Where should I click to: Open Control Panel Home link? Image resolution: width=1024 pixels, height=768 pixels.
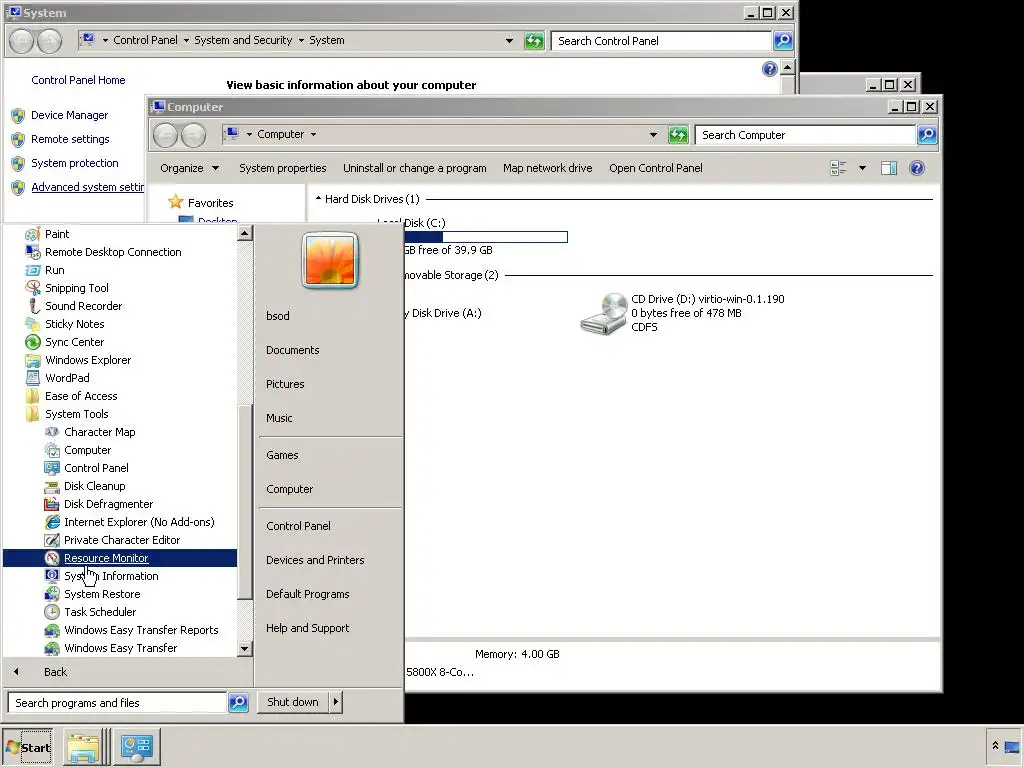pyautogui.click(x=78, y=80)
